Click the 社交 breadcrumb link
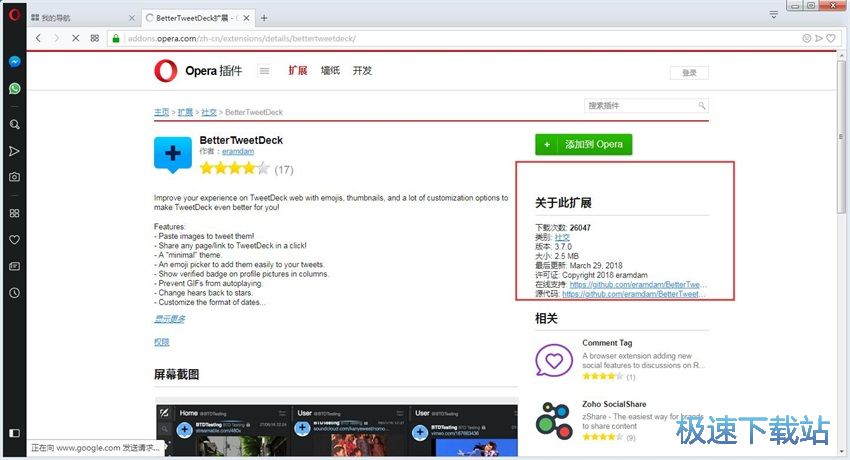Image resolution: width=850 pixels, height=460 pixels. pos(209,112)
